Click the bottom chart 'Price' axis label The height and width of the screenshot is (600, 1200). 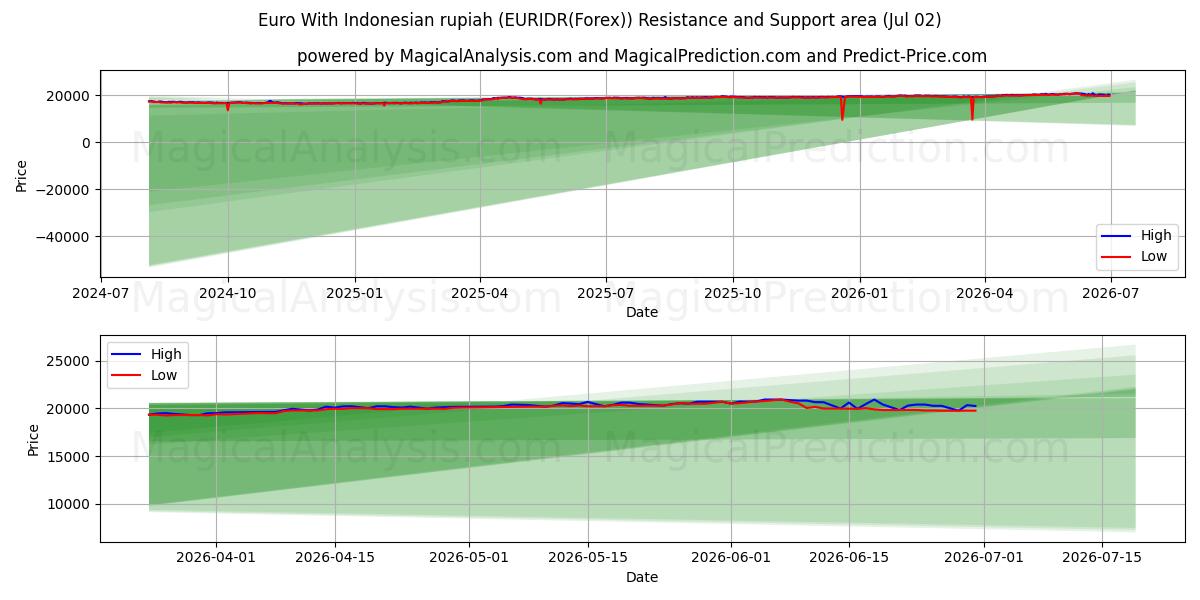34,439
